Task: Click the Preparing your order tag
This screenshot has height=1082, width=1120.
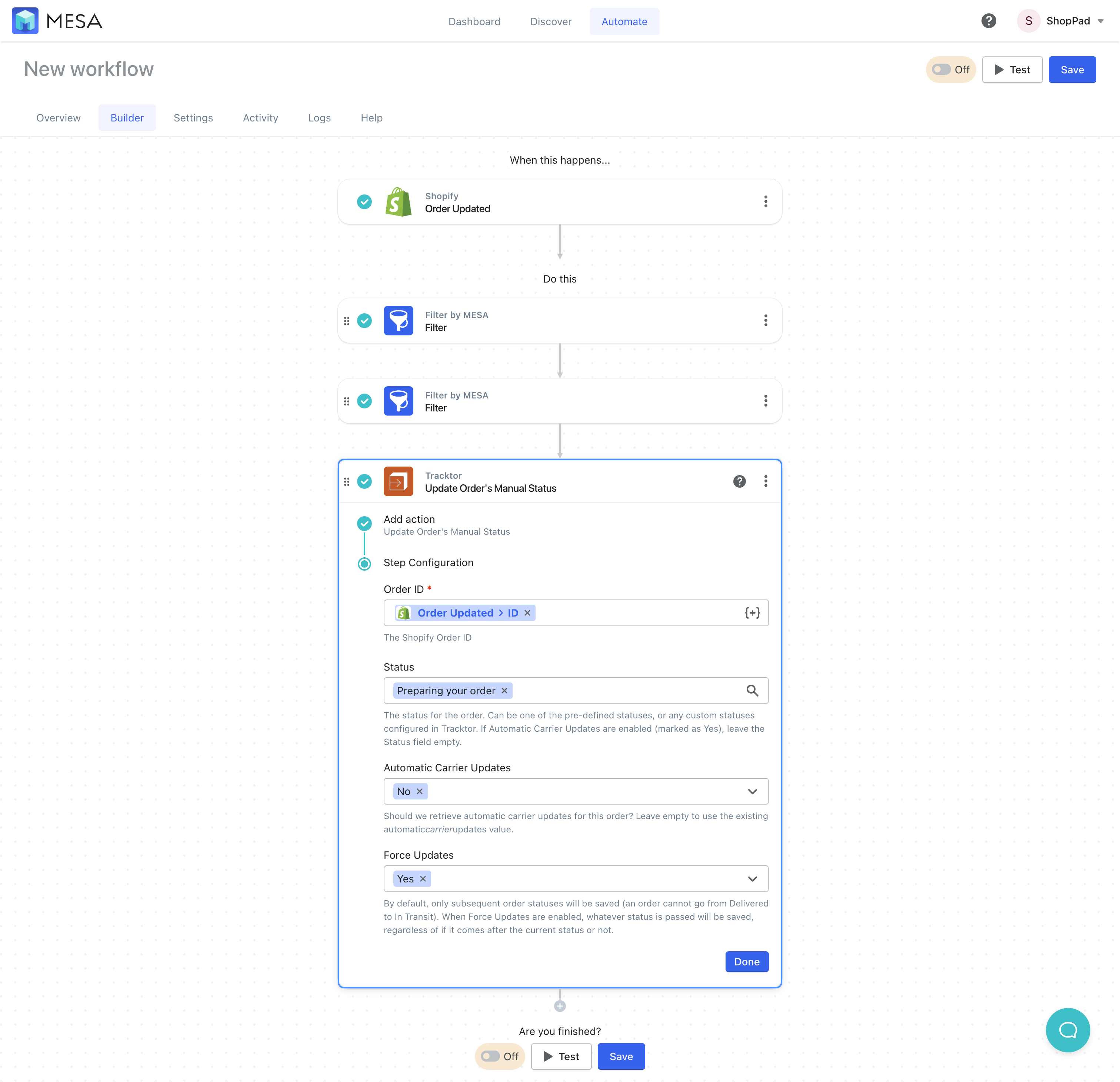Action: click(452, 691)
